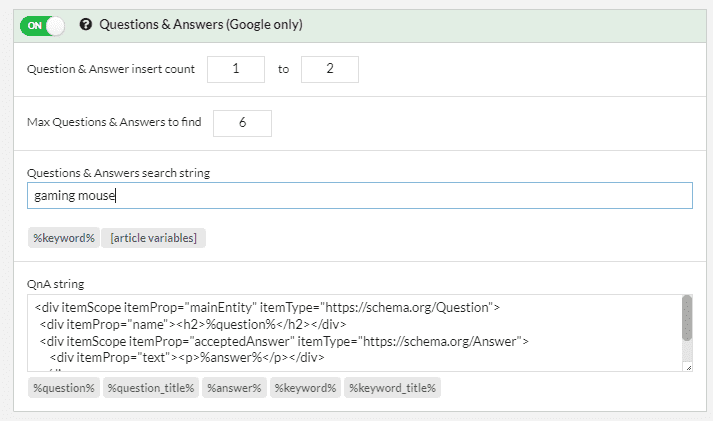Image resolution: width=713 pixels, height=421 pixels.
Task: Open the [article variables] button
Action: (154, 238)
